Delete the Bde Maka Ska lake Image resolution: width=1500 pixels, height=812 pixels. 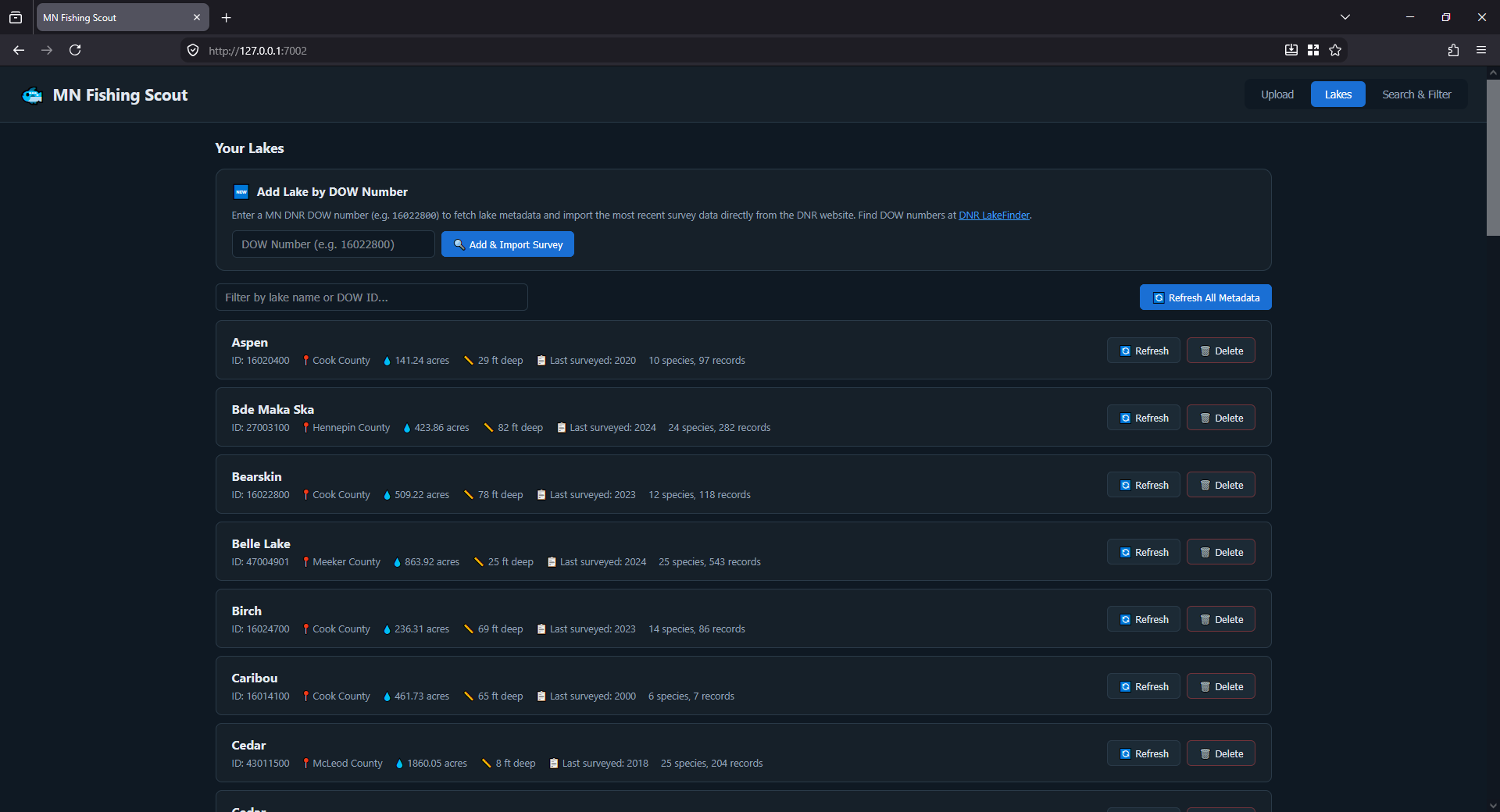coord(1221,418)
